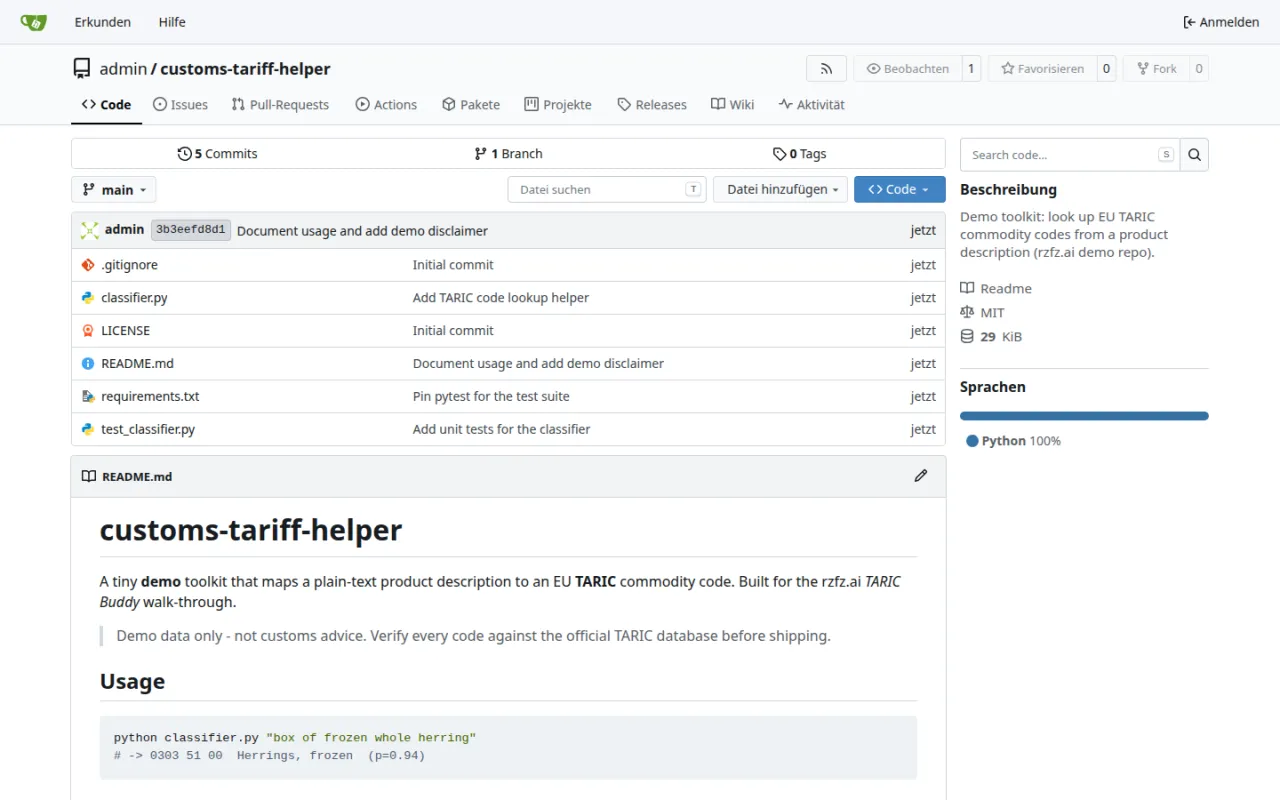Click the Favorisieren star button

pyautogui.click(x=1042, y=69)
